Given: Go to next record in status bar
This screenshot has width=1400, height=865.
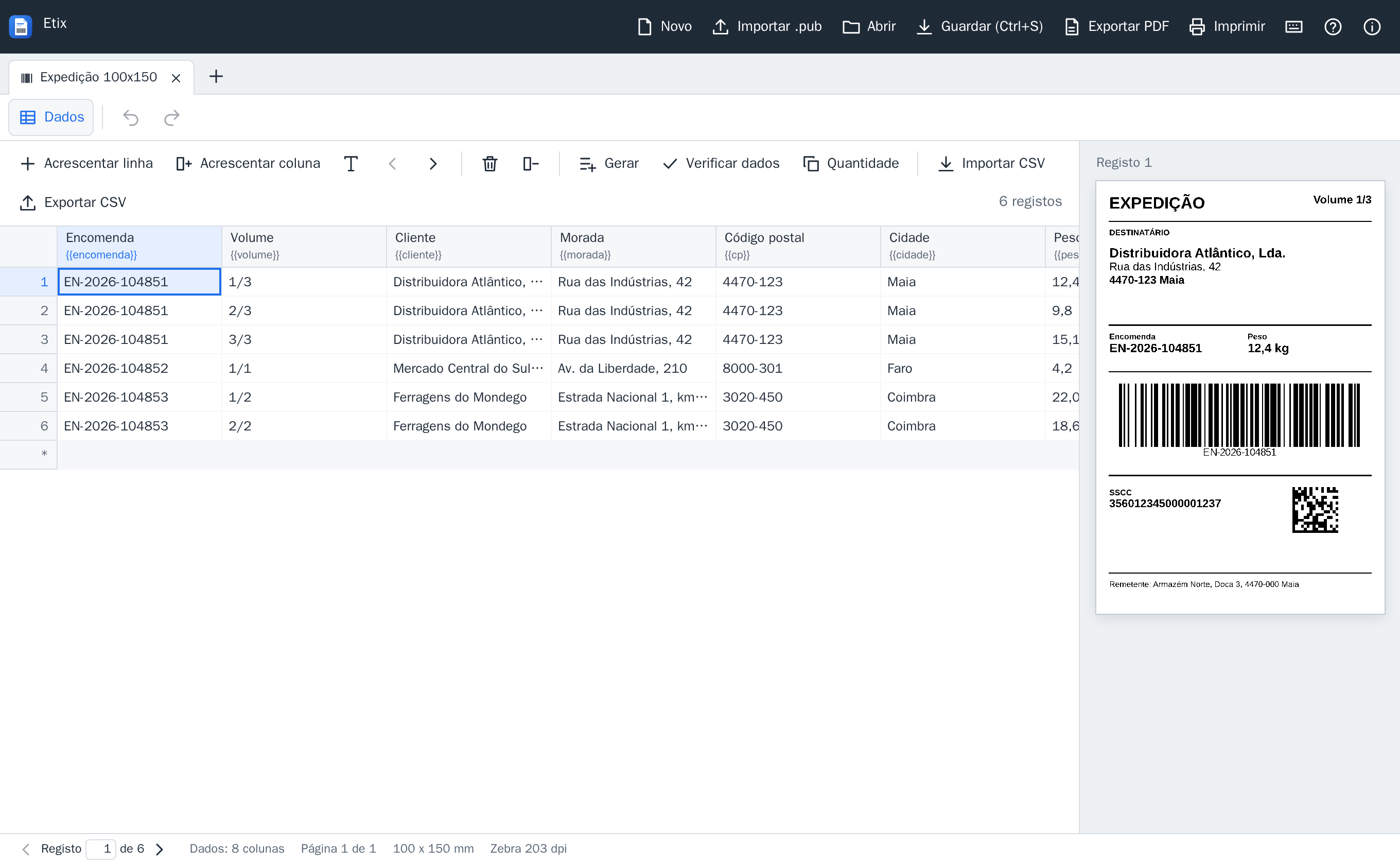Looking at the screenshot, I should point(160,849).
